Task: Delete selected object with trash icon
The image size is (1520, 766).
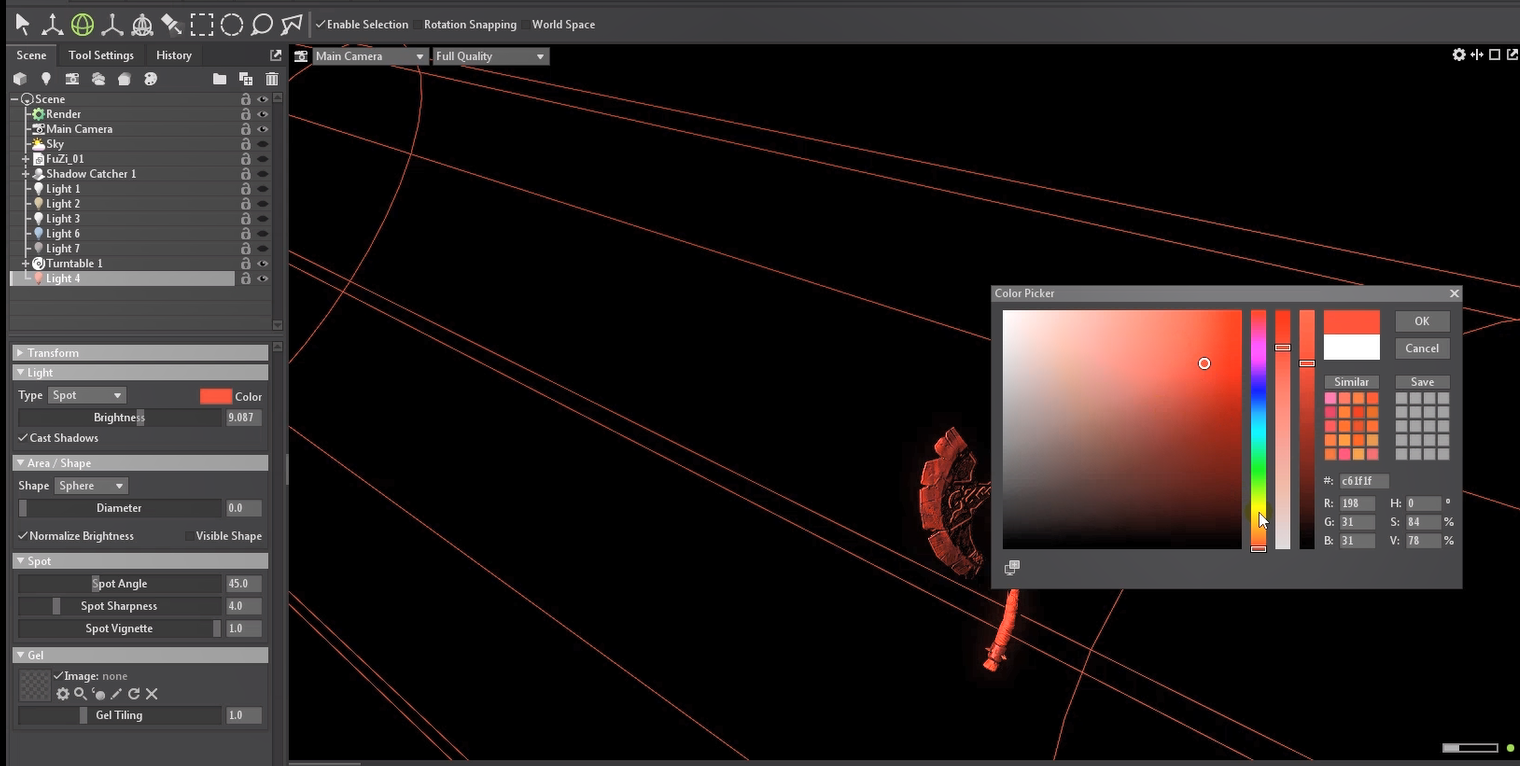Action: click(x=272, y=79)
